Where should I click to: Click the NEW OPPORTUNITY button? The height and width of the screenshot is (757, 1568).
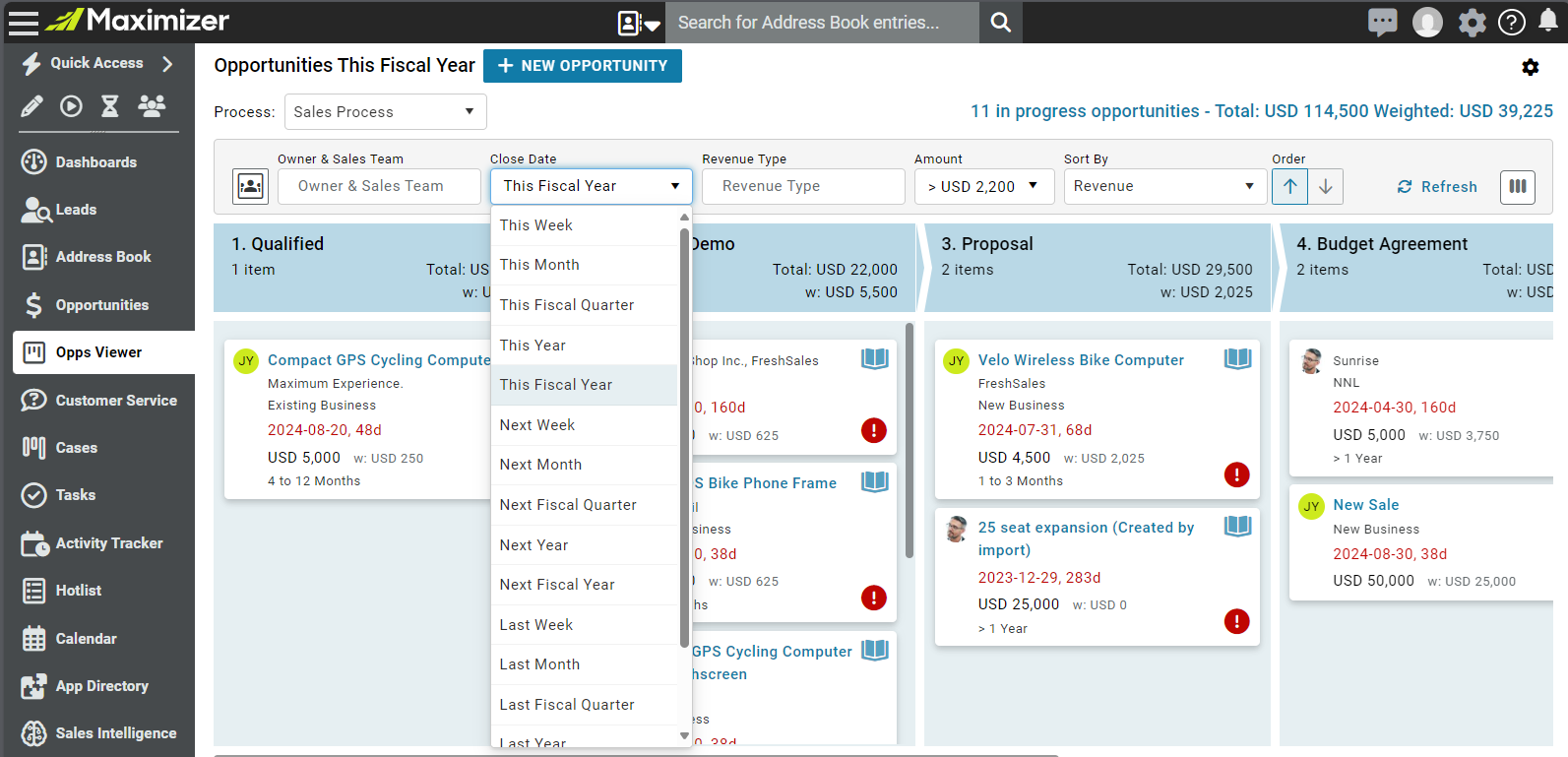pos(583,66)
